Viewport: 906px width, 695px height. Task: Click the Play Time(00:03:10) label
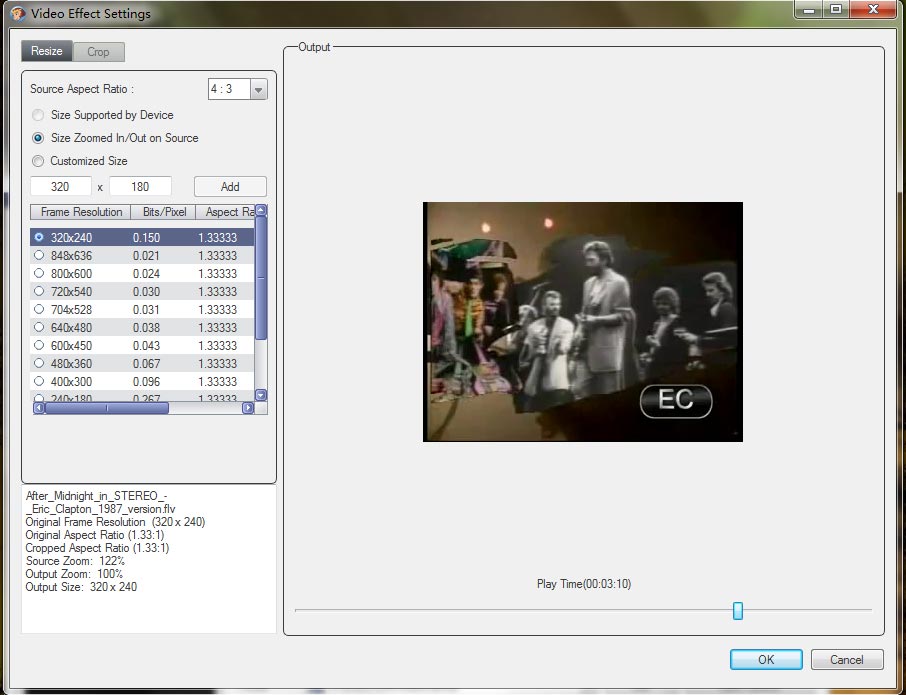tap(584, 584)
